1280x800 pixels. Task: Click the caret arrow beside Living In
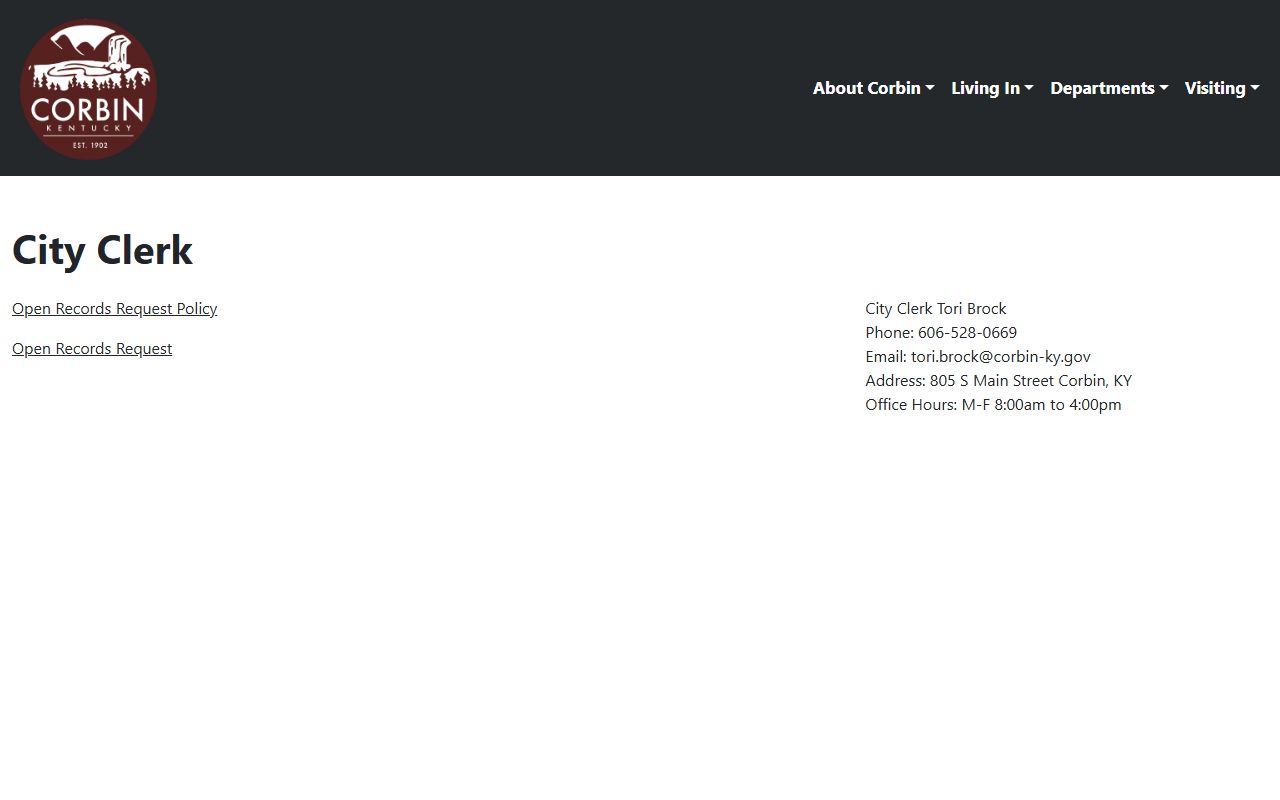1029,89
